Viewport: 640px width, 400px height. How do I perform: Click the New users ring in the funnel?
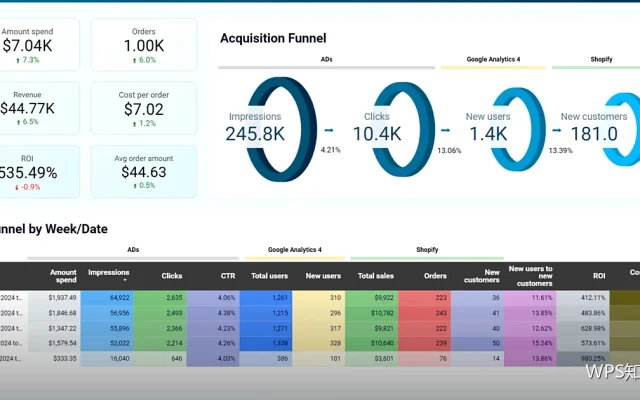click(x=518, y=129)
